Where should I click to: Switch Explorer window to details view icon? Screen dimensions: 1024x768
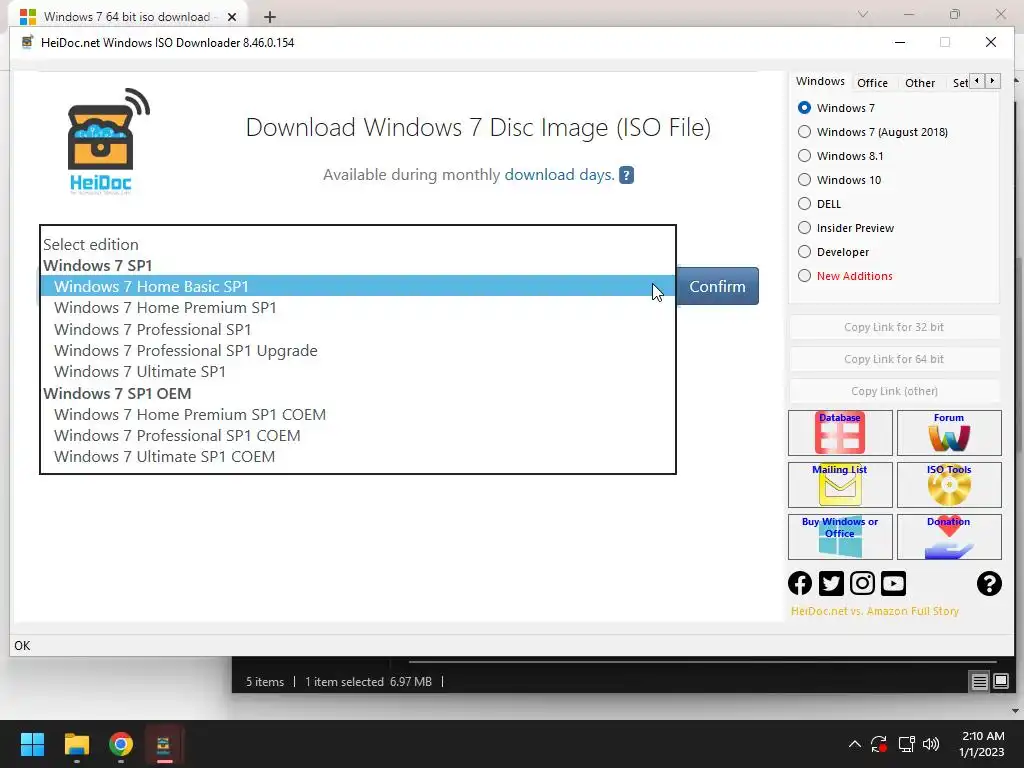[x=980, y=682]
